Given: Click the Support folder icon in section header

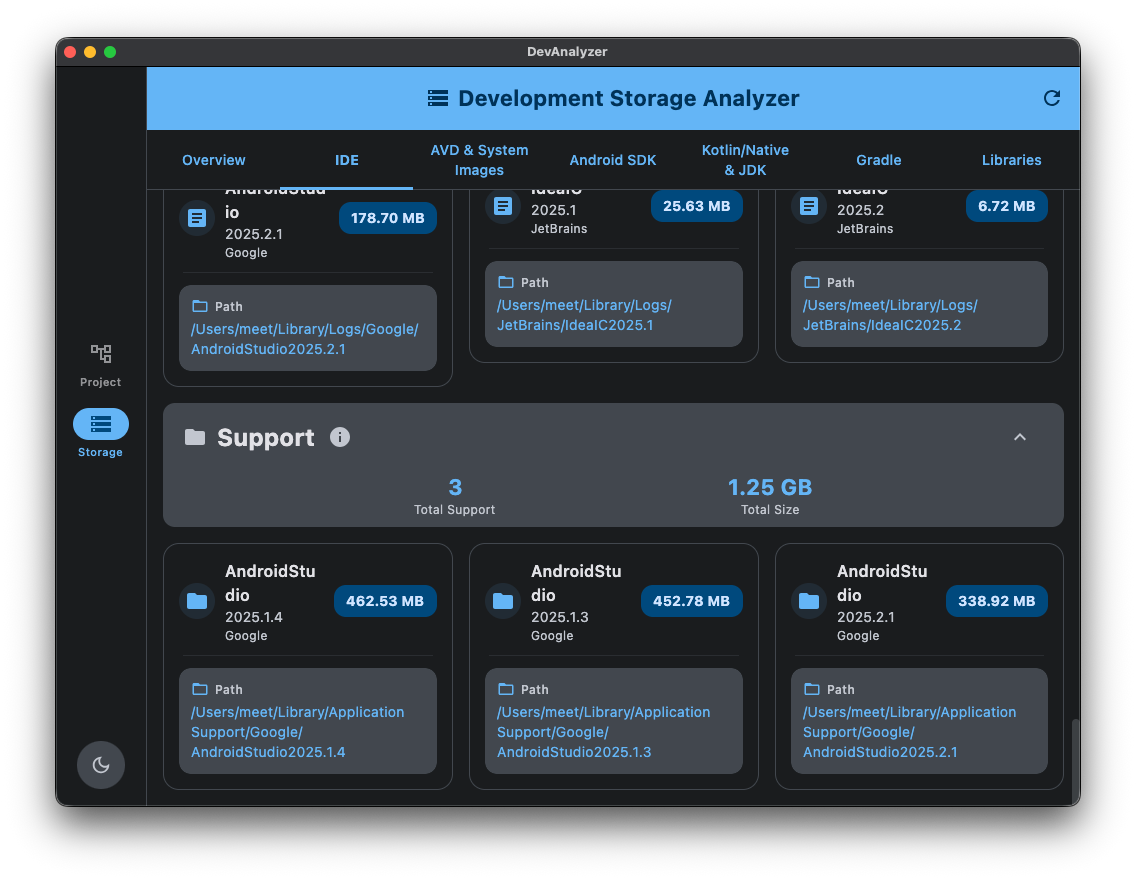Looking at the screenshot, I should [195, 437].
